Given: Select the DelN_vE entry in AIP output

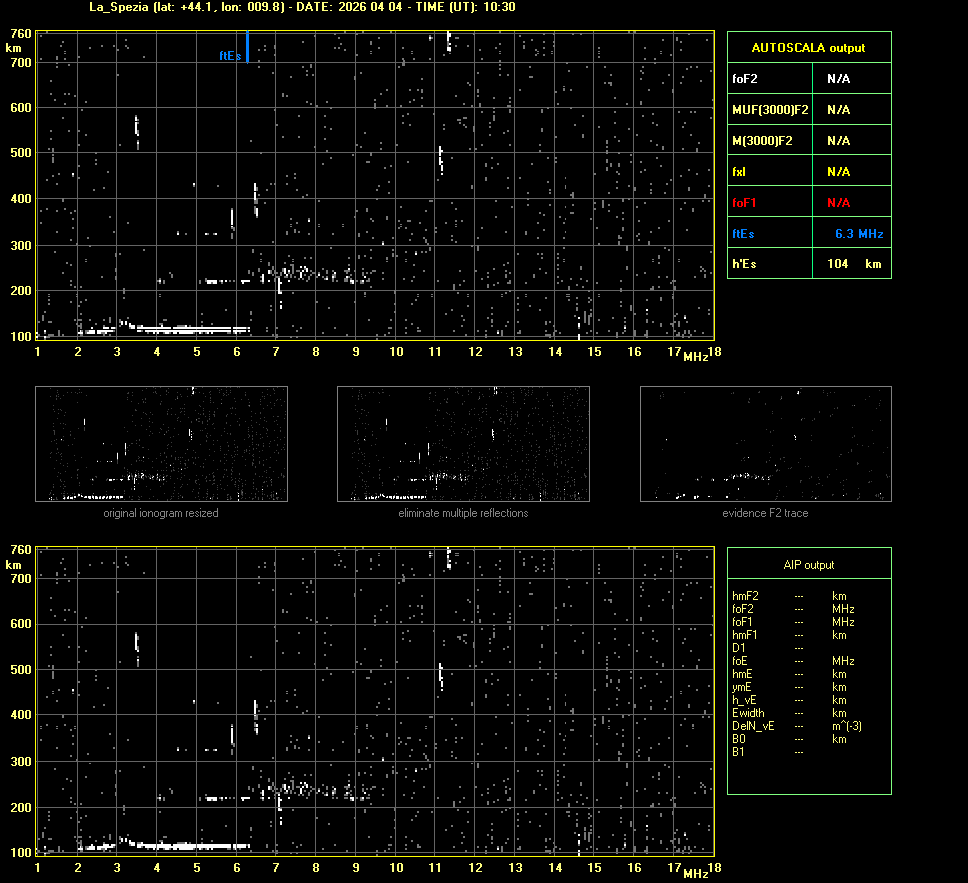Looking at the screenshot, I should tap(751, 726).
